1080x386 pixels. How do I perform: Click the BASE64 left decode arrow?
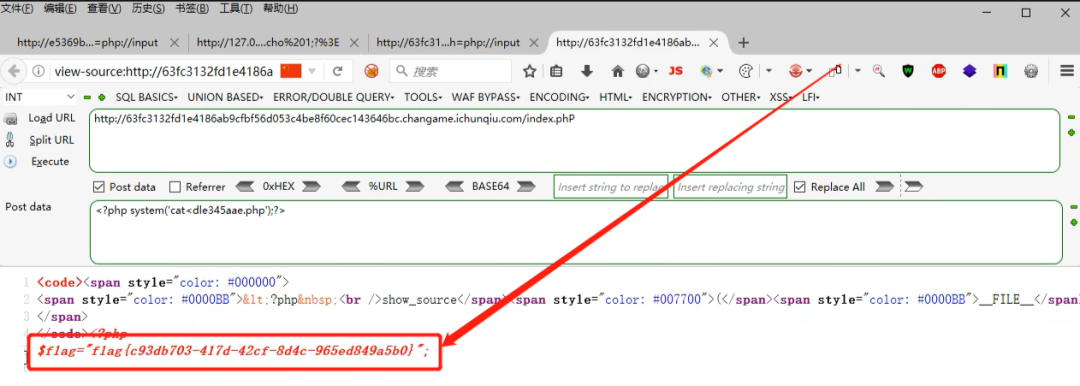pyautogui.click(x=455, y=187)
